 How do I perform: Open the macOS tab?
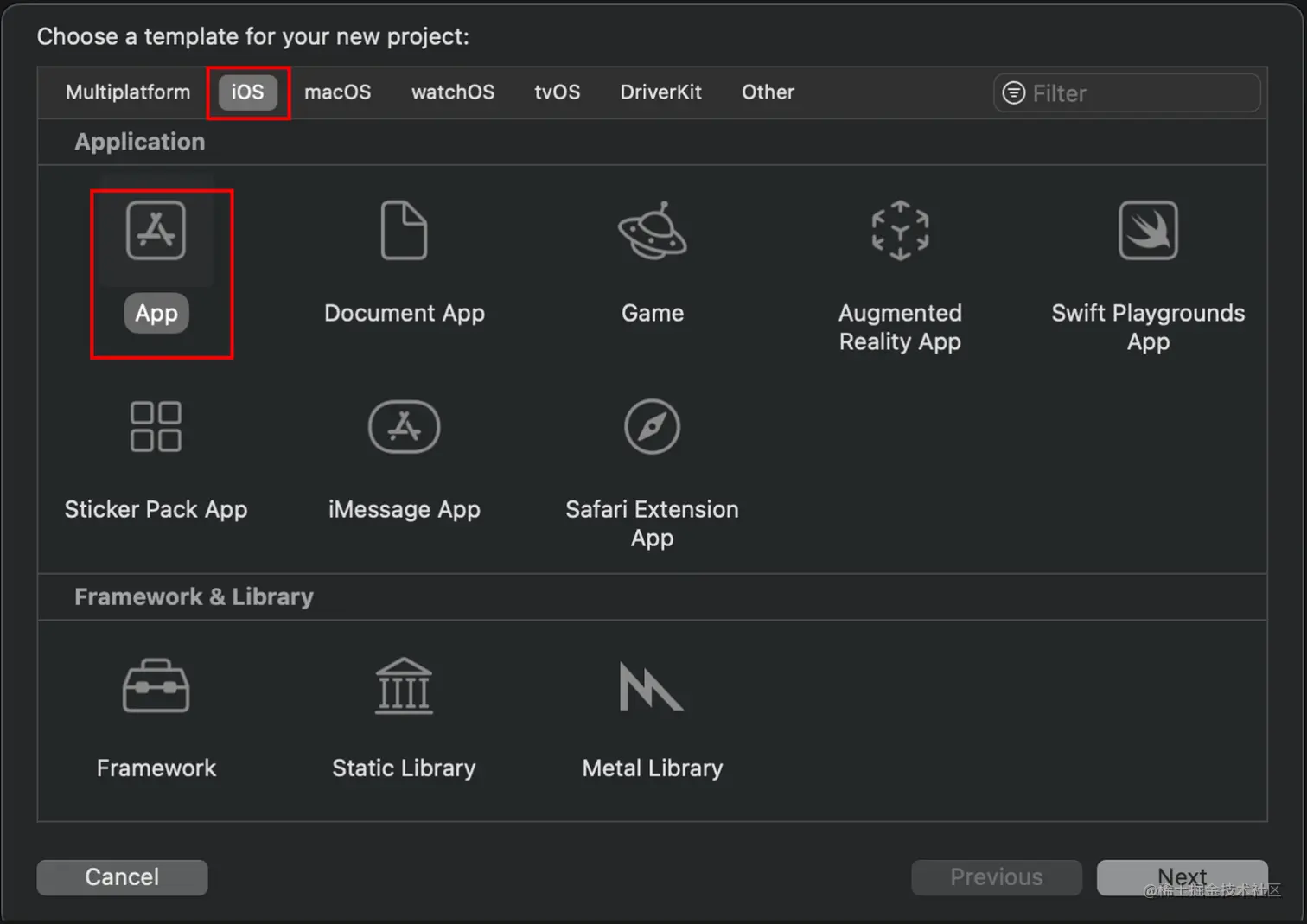pos(337,92)
